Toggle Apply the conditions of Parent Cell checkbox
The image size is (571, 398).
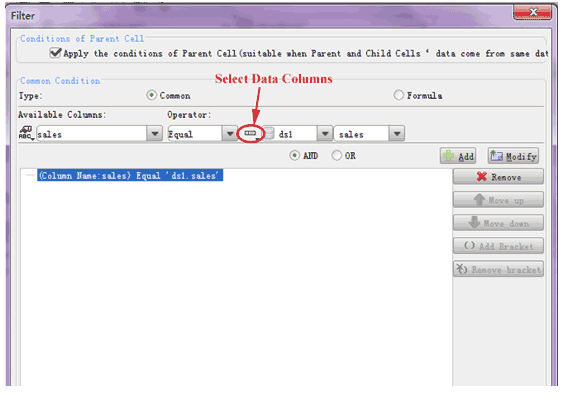[55, 53]
